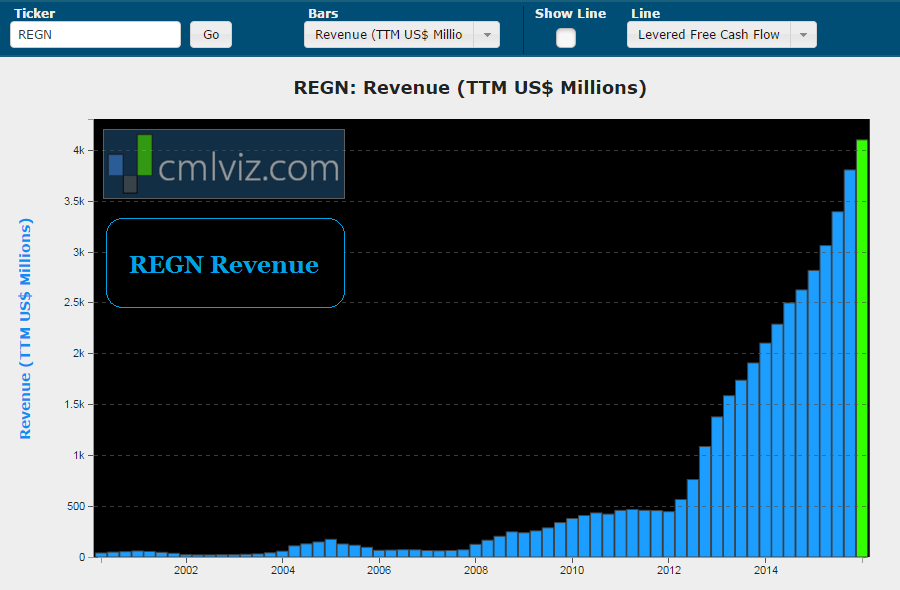The image size is (900, 590).
Task: Click the 2002 x-axis label
Action: 186,570
